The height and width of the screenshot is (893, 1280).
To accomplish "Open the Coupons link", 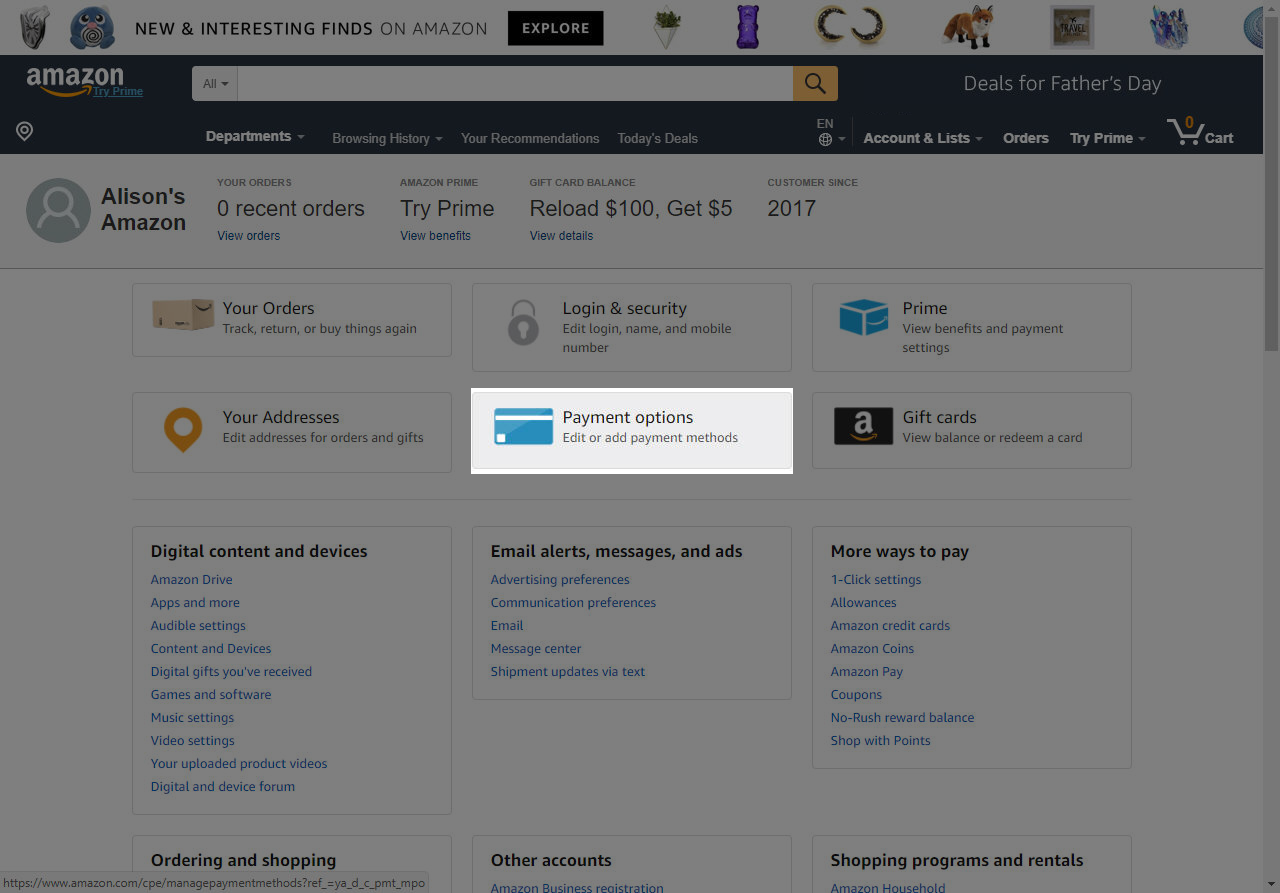I will 856,695.
